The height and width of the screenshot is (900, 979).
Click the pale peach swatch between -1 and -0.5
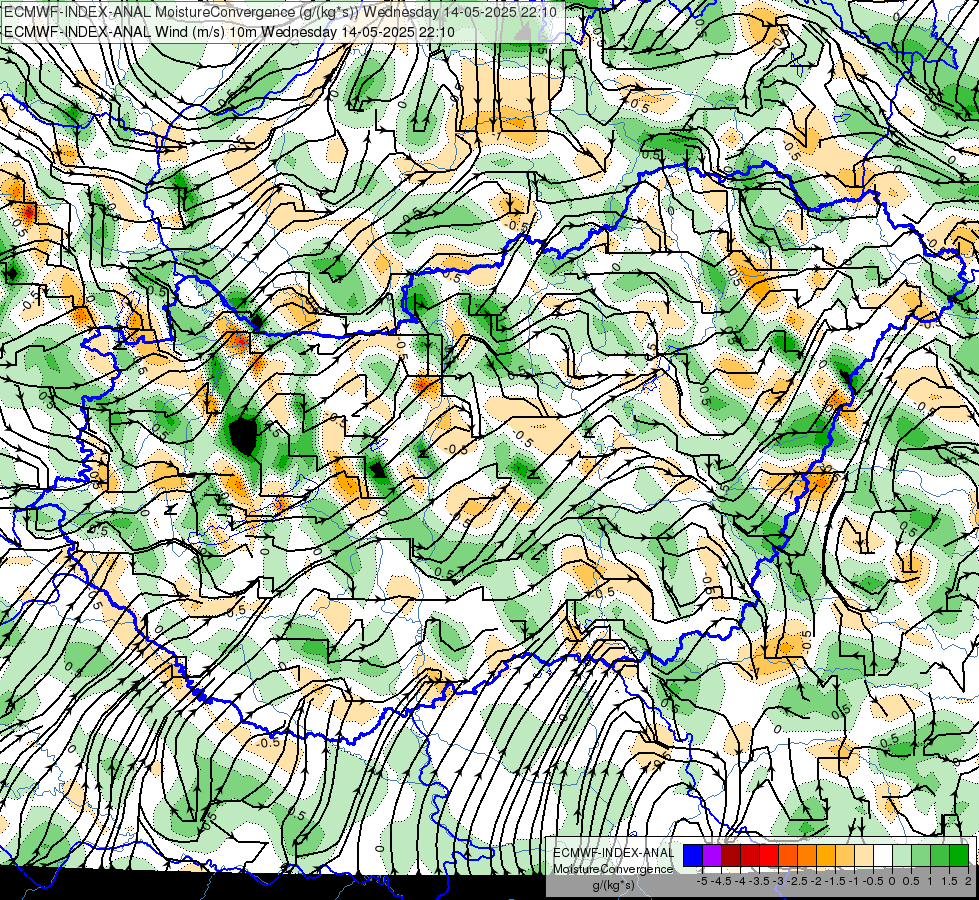[864, 856]
